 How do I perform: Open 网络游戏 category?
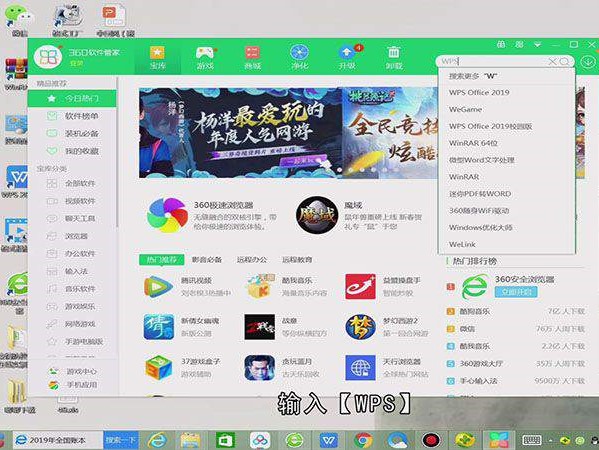tap(72, 324)
